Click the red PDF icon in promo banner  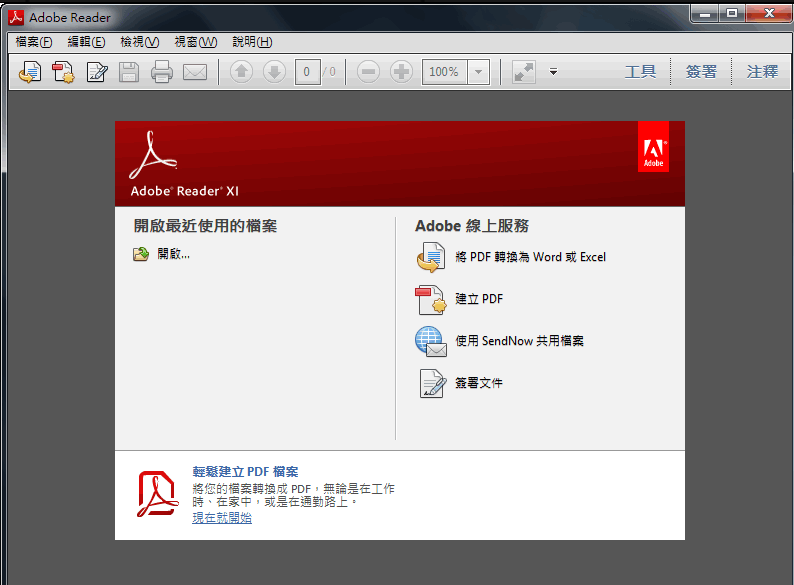coord(157,494)
